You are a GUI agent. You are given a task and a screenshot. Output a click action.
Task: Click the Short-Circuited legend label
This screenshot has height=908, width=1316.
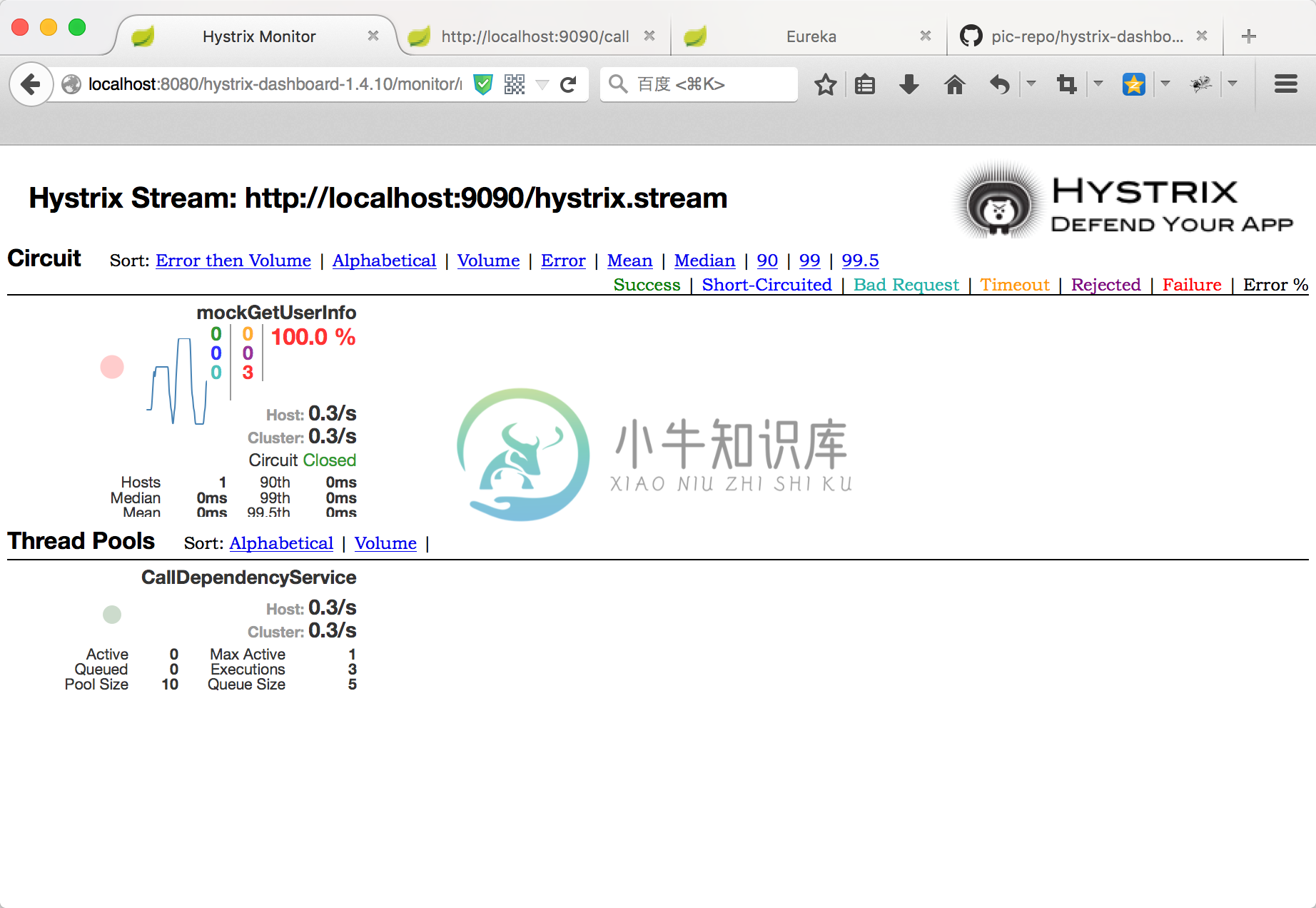coord(766,285)
